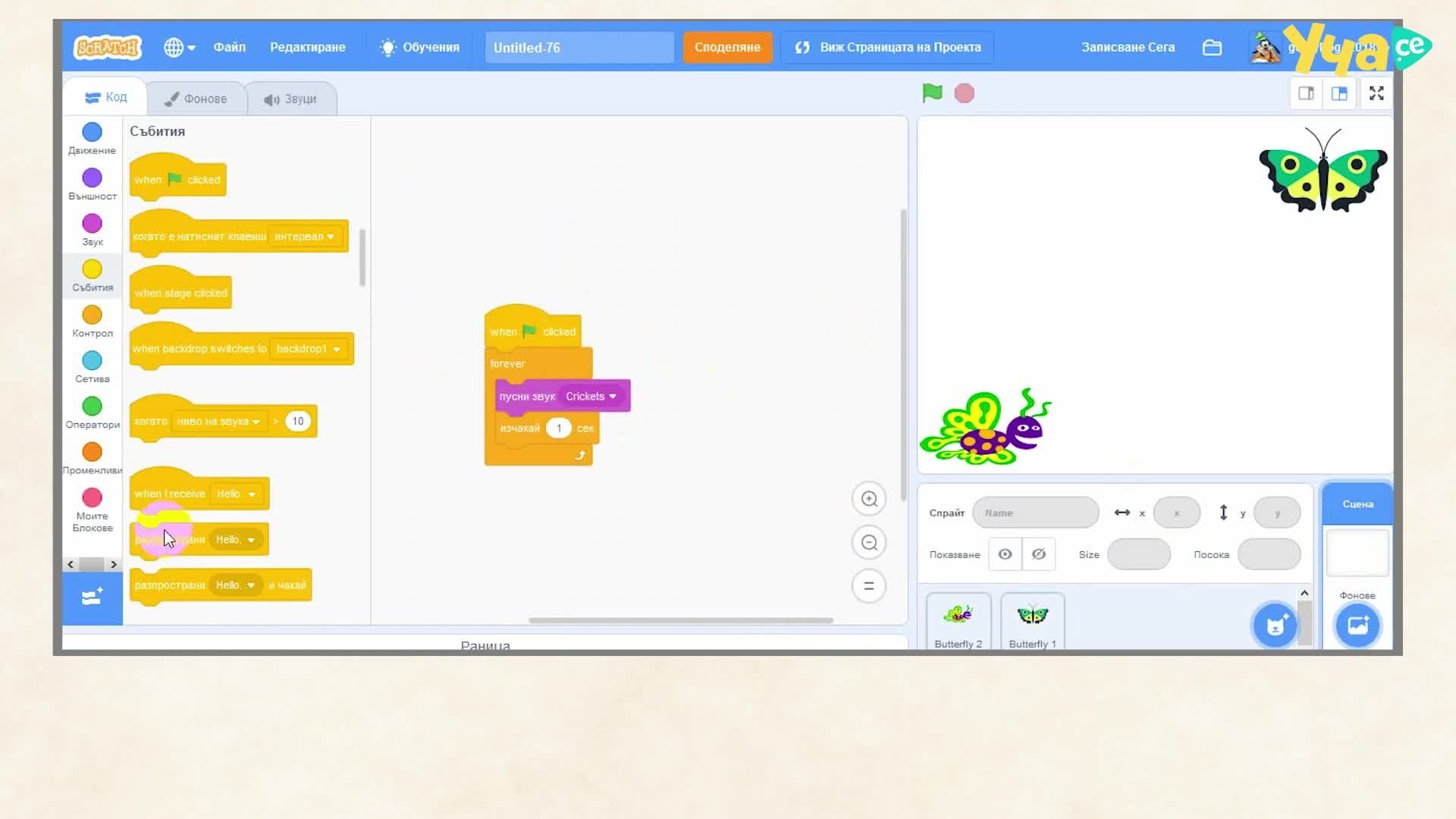Open the language globe menu
This screenshot has width=1456, height=819.
(x=179, y=47)
